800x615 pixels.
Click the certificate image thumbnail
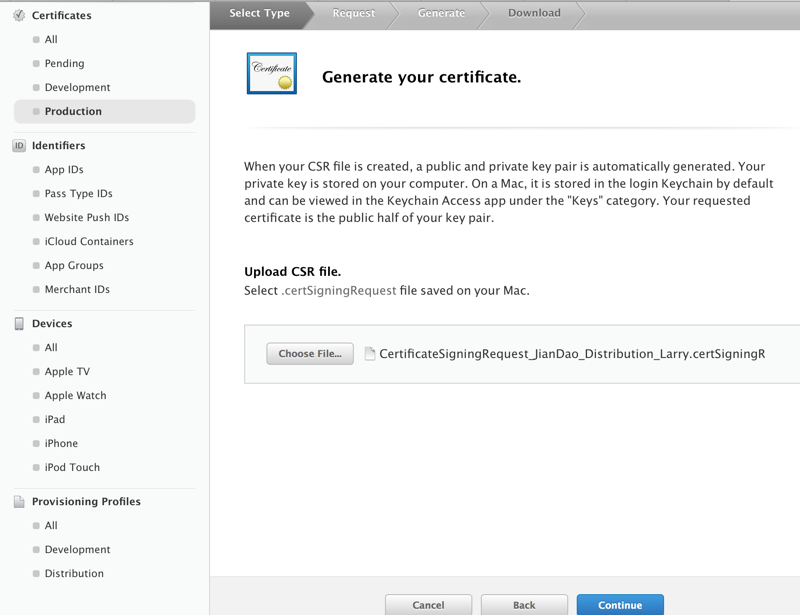tap(272, 74)
